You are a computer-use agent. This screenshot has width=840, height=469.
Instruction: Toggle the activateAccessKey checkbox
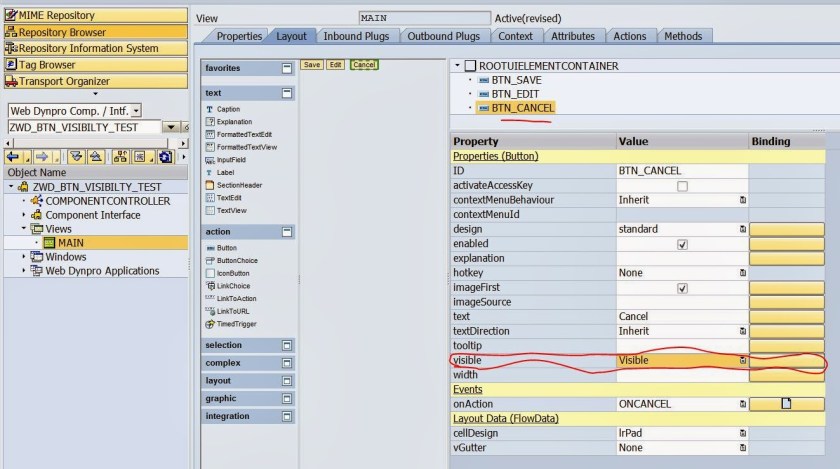point(682,186)
